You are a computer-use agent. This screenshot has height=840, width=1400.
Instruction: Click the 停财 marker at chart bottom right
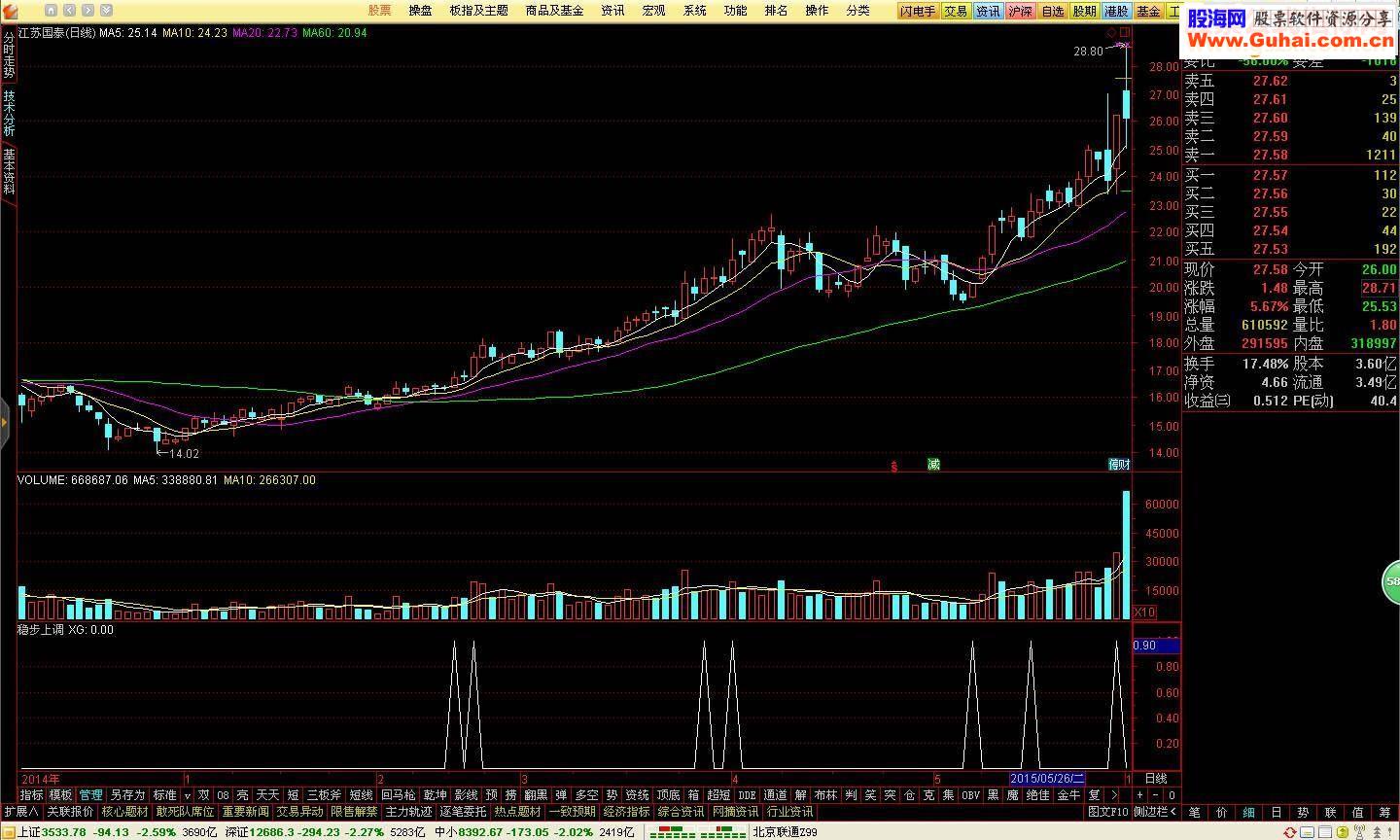click(x=1119, y=464)
